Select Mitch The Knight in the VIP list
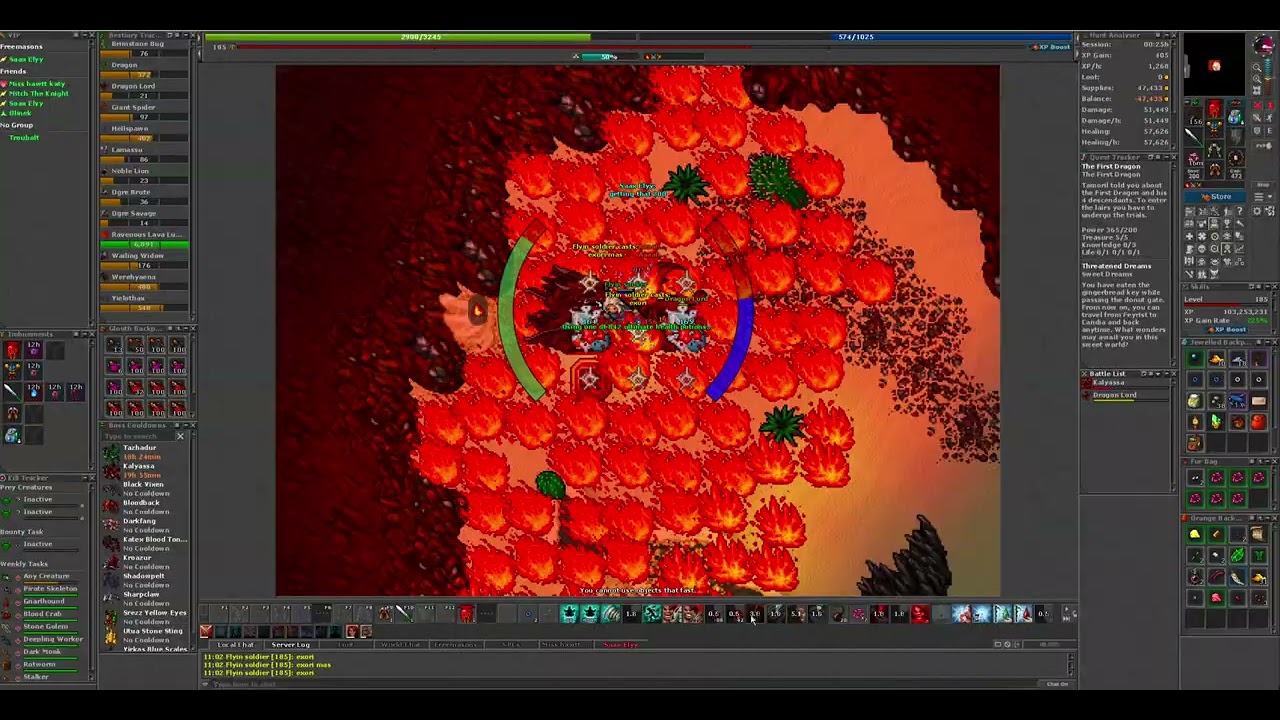The width and height of the screenshot is (1280, 720). point(39,94)
